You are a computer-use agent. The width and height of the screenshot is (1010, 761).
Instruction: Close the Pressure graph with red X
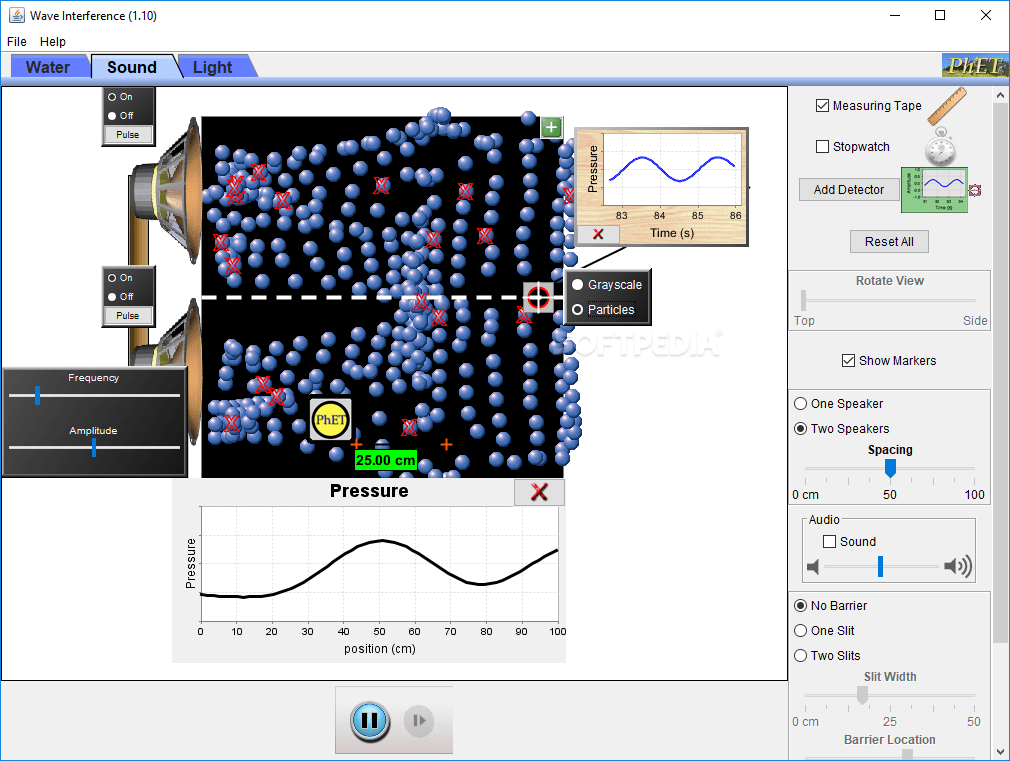coord(539,492)
